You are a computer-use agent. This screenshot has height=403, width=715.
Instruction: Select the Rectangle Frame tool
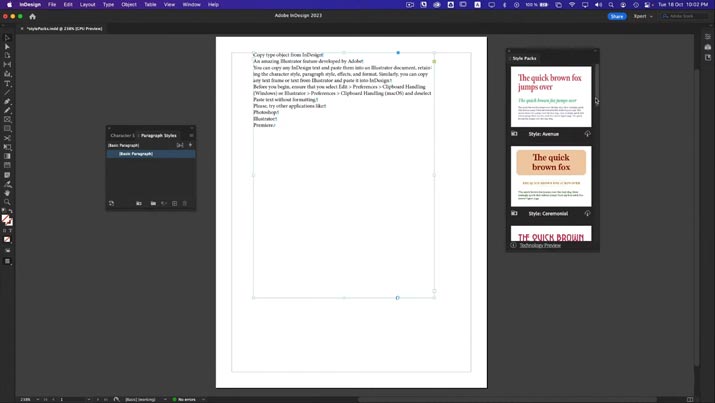click(7, 119)
